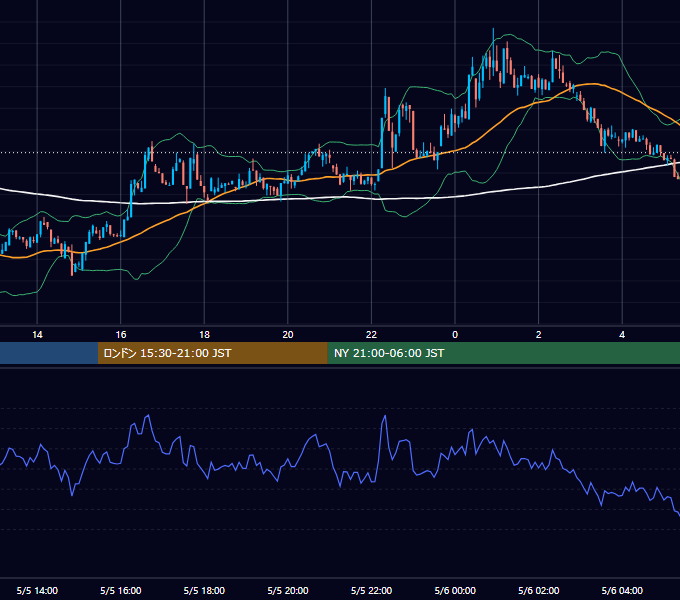
Task: Click the 5/6 02:00 date label
Action: coord(538,591)
